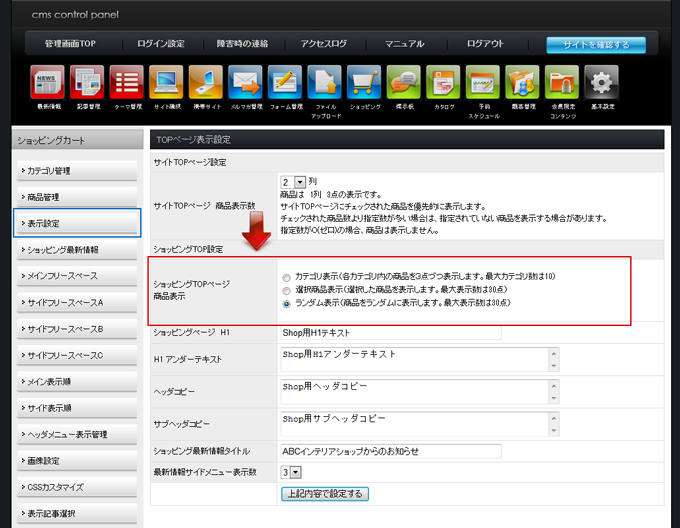Click the メルマガ管理 envelope icon
This screenshot has width=680, height=528.
[x=245, y=82]
